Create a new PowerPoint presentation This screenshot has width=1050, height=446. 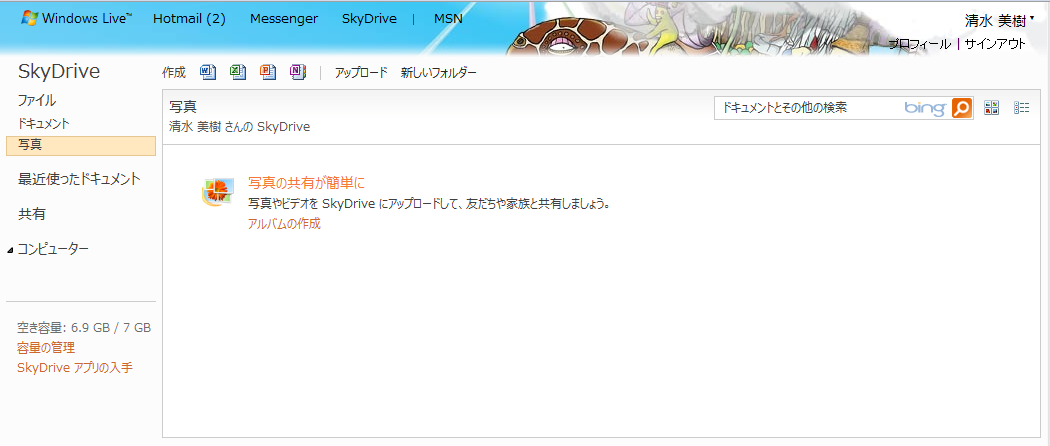[268, 72]
